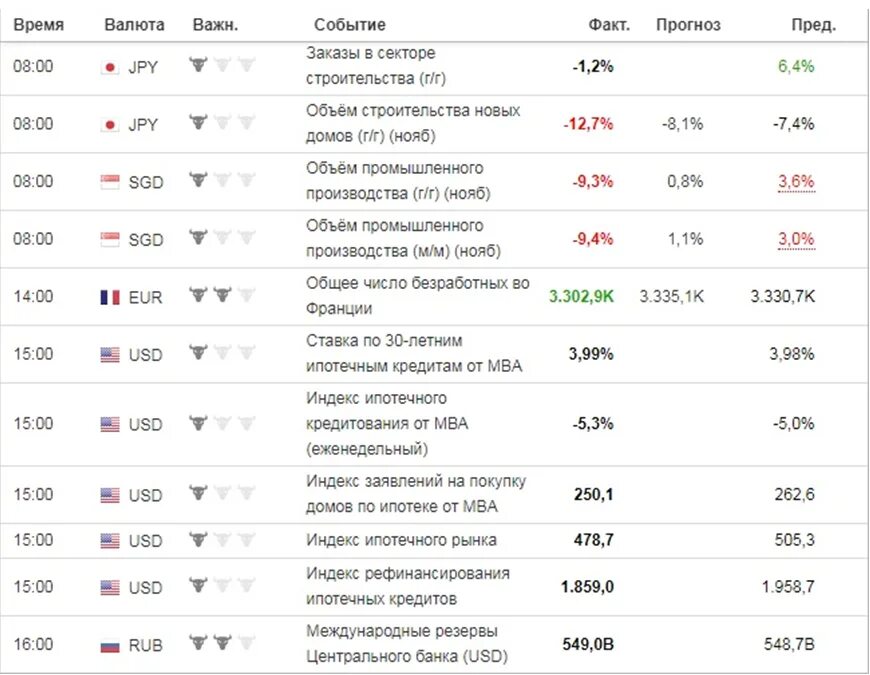Click the Singapore flag in the industrial production (г/г) row
The width and height of the screenshot is (870, 675).
point(110,182)
